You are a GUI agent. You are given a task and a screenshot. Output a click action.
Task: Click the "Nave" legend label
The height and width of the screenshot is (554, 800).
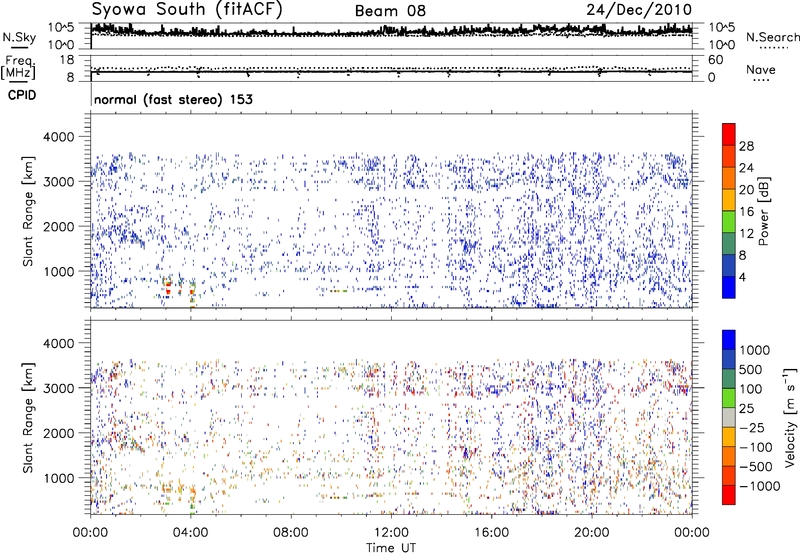coord(761,69)
